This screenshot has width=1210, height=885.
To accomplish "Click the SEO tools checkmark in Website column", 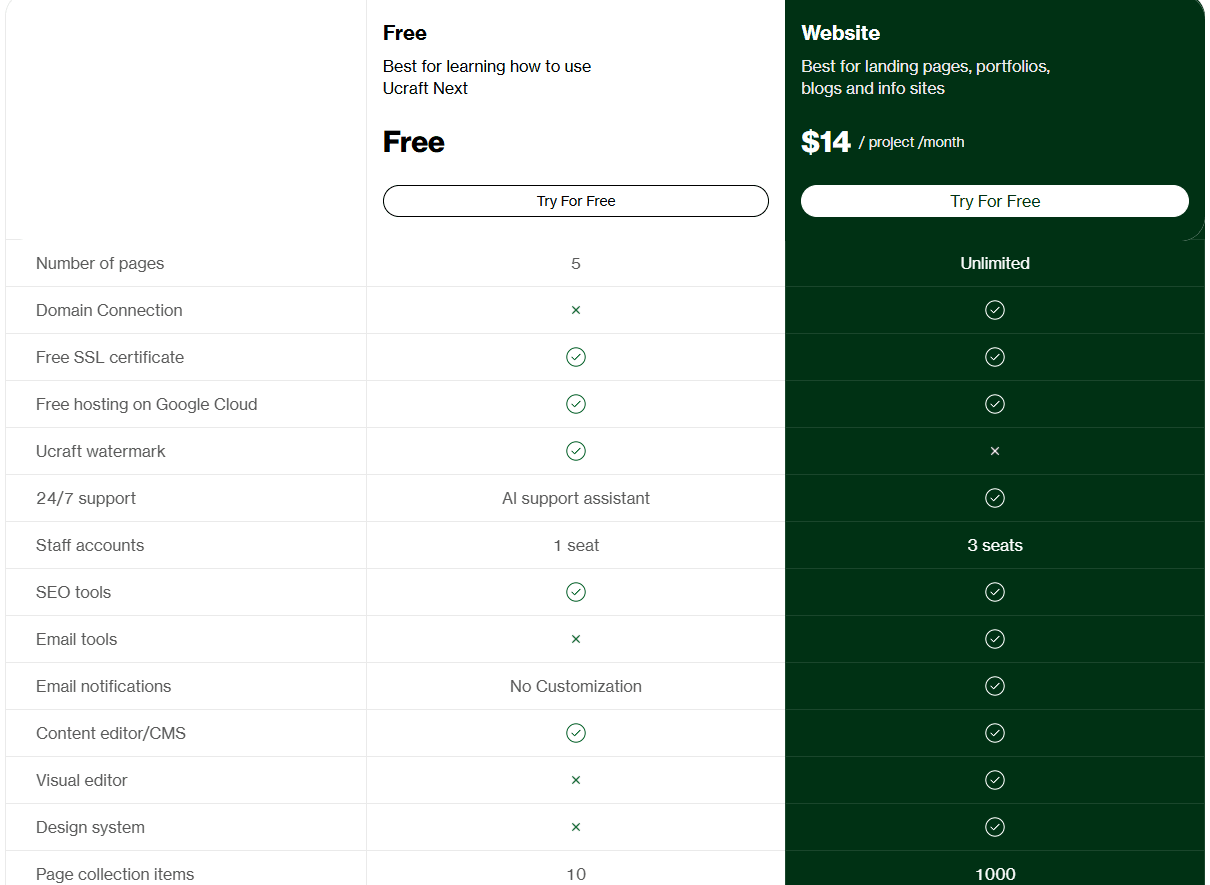I will point(995,592).
